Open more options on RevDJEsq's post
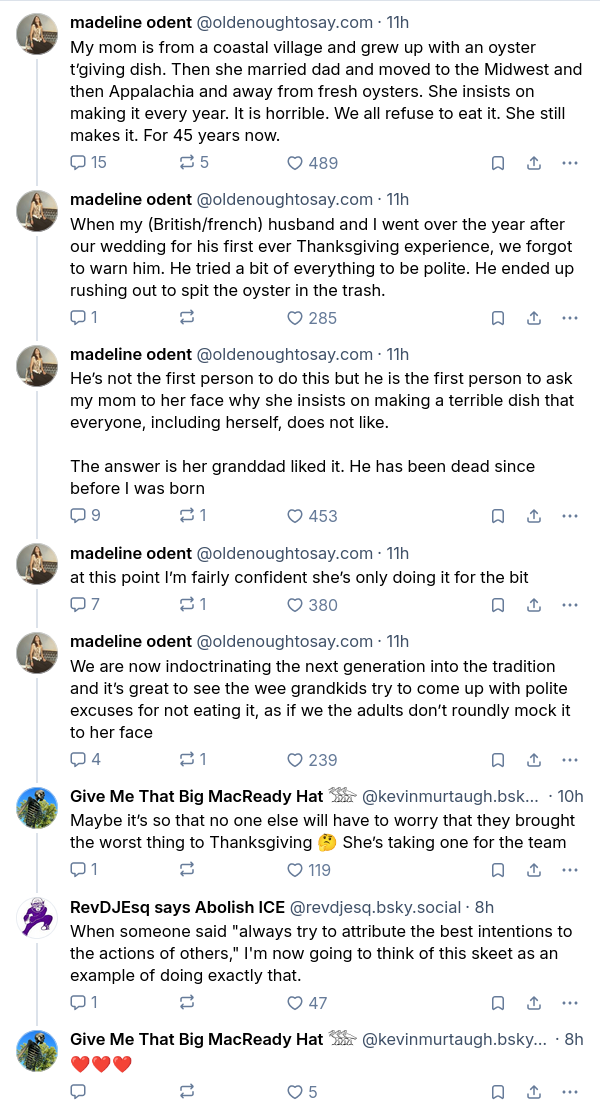The width and height of the screenshot is (600, 1107). pos(570,1003)
